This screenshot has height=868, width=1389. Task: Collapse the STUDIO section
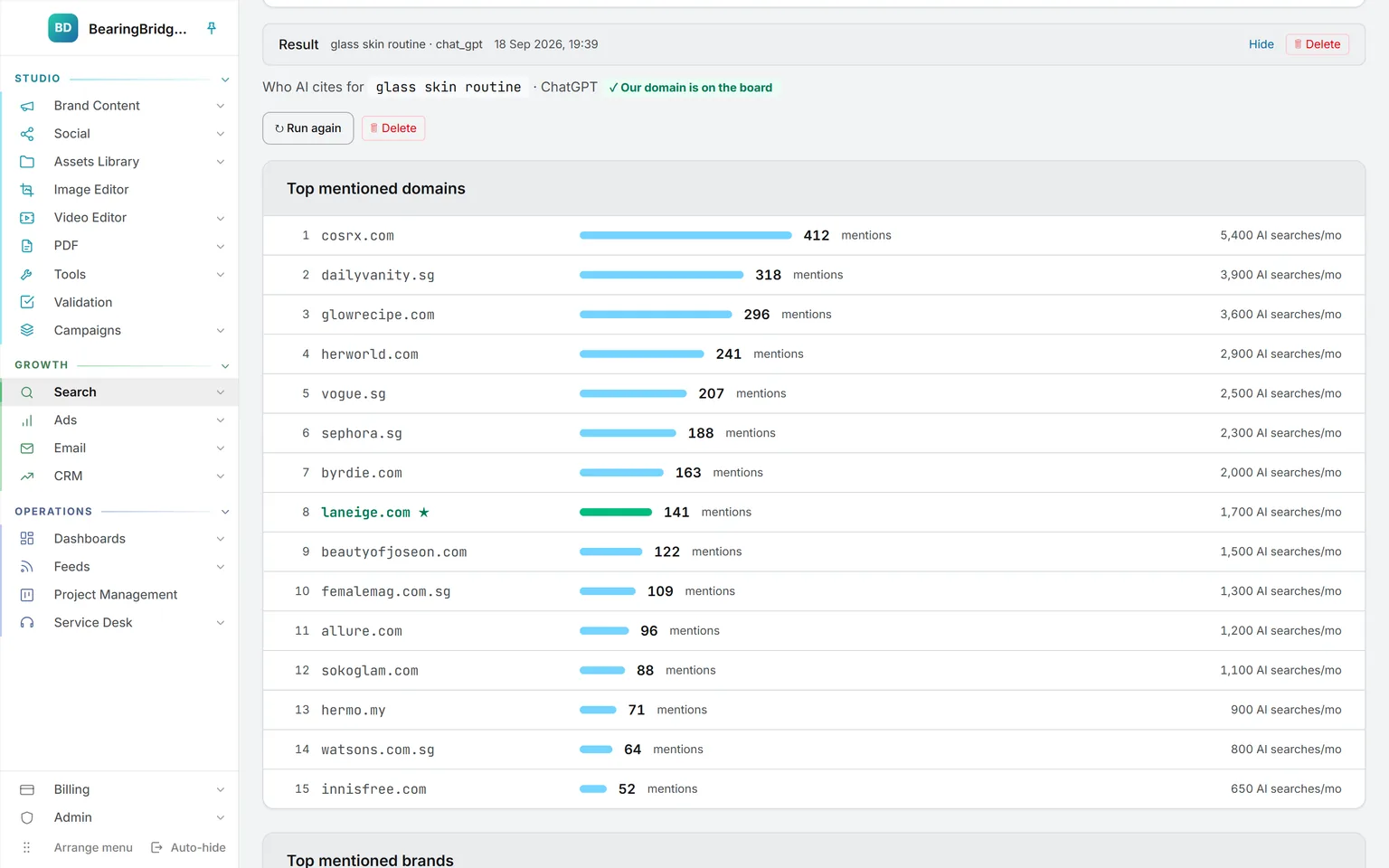[x=225, y=80]
